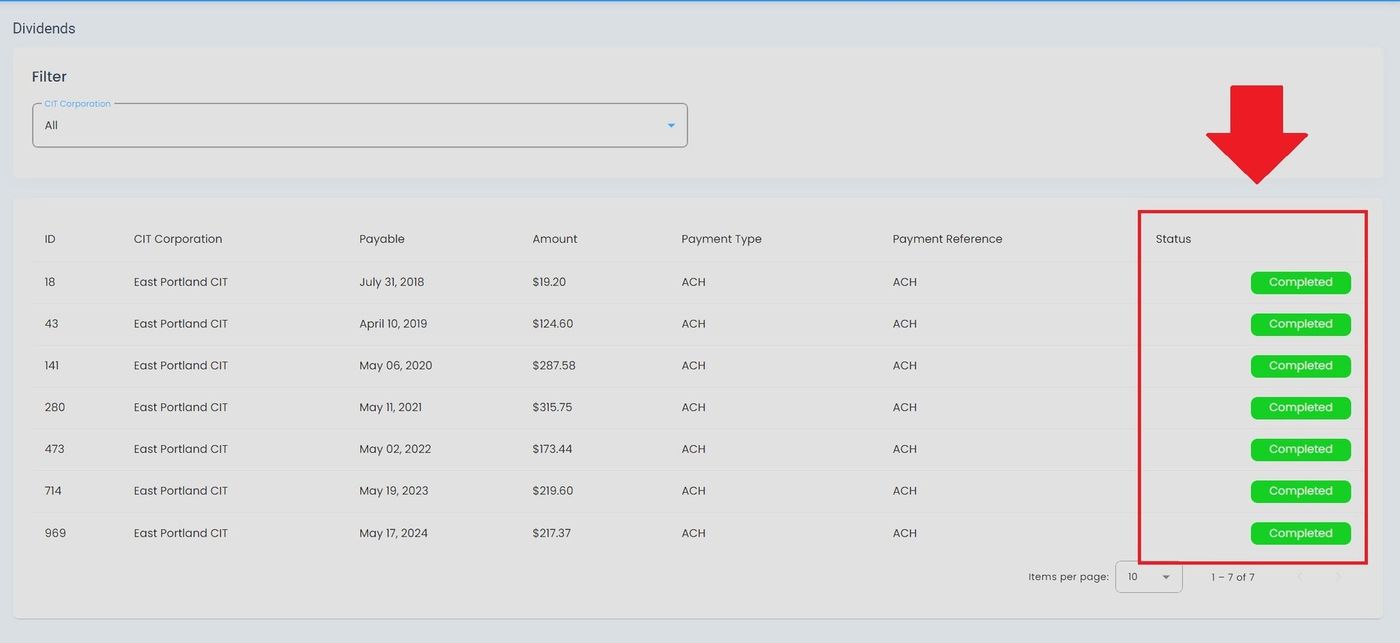Click Completed badge for dividend 969
This screenshot has height=643, width=1400.
pyautogui.click(x=1300, y=534)
